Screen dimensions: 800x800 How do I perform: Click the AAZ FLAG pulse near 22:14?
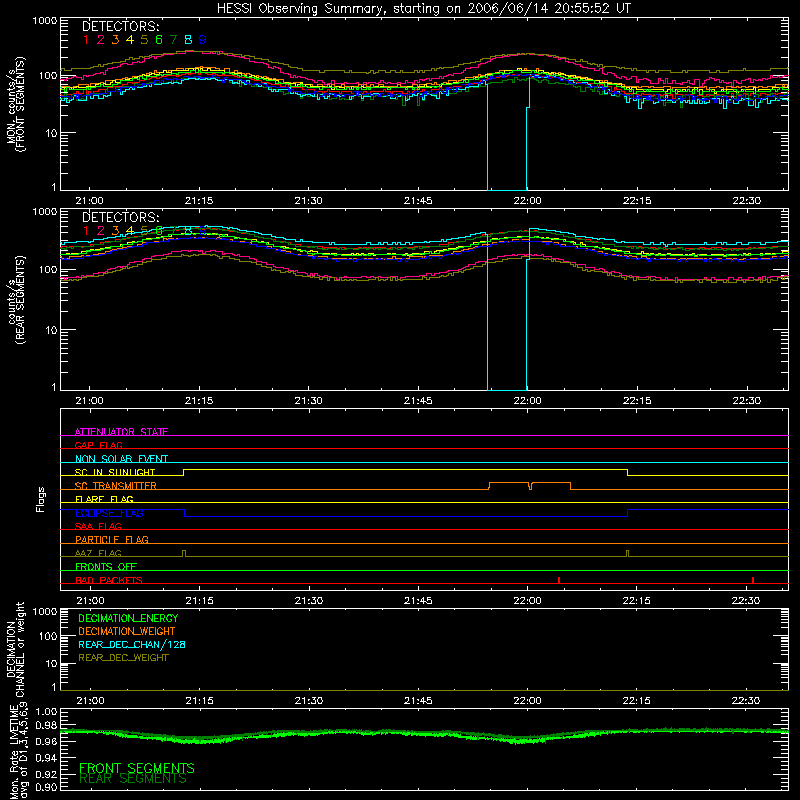(x=627, y=554)
